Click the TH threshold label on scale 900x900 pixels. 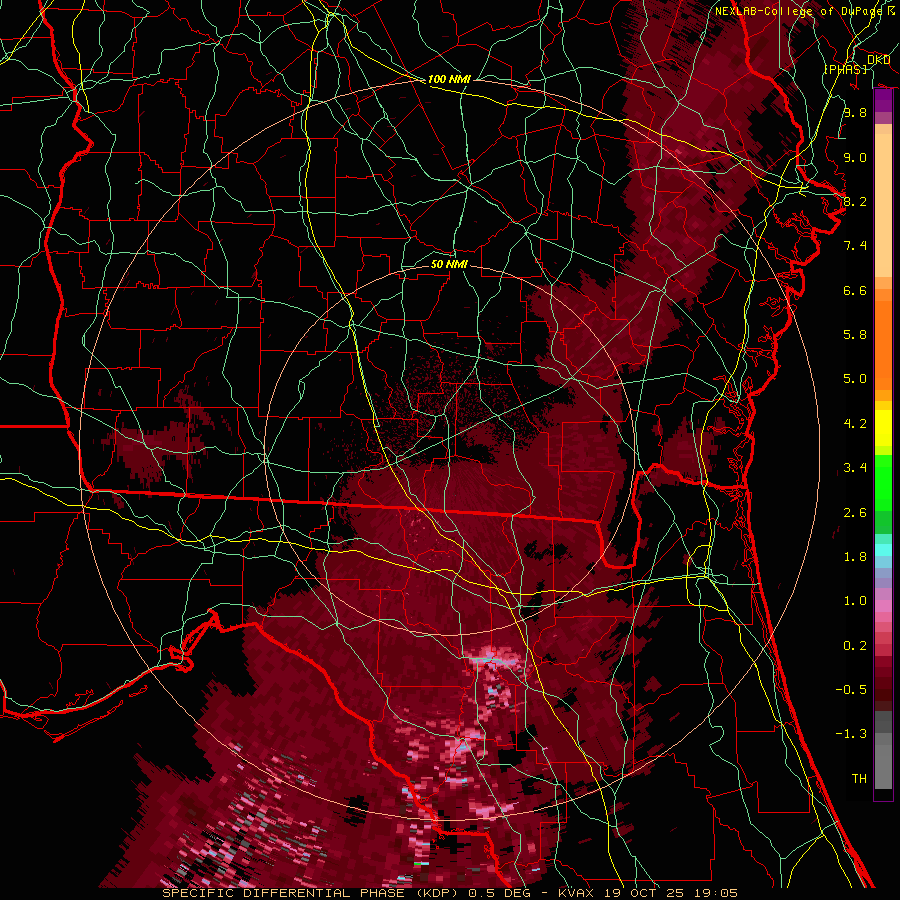(859, 779)
